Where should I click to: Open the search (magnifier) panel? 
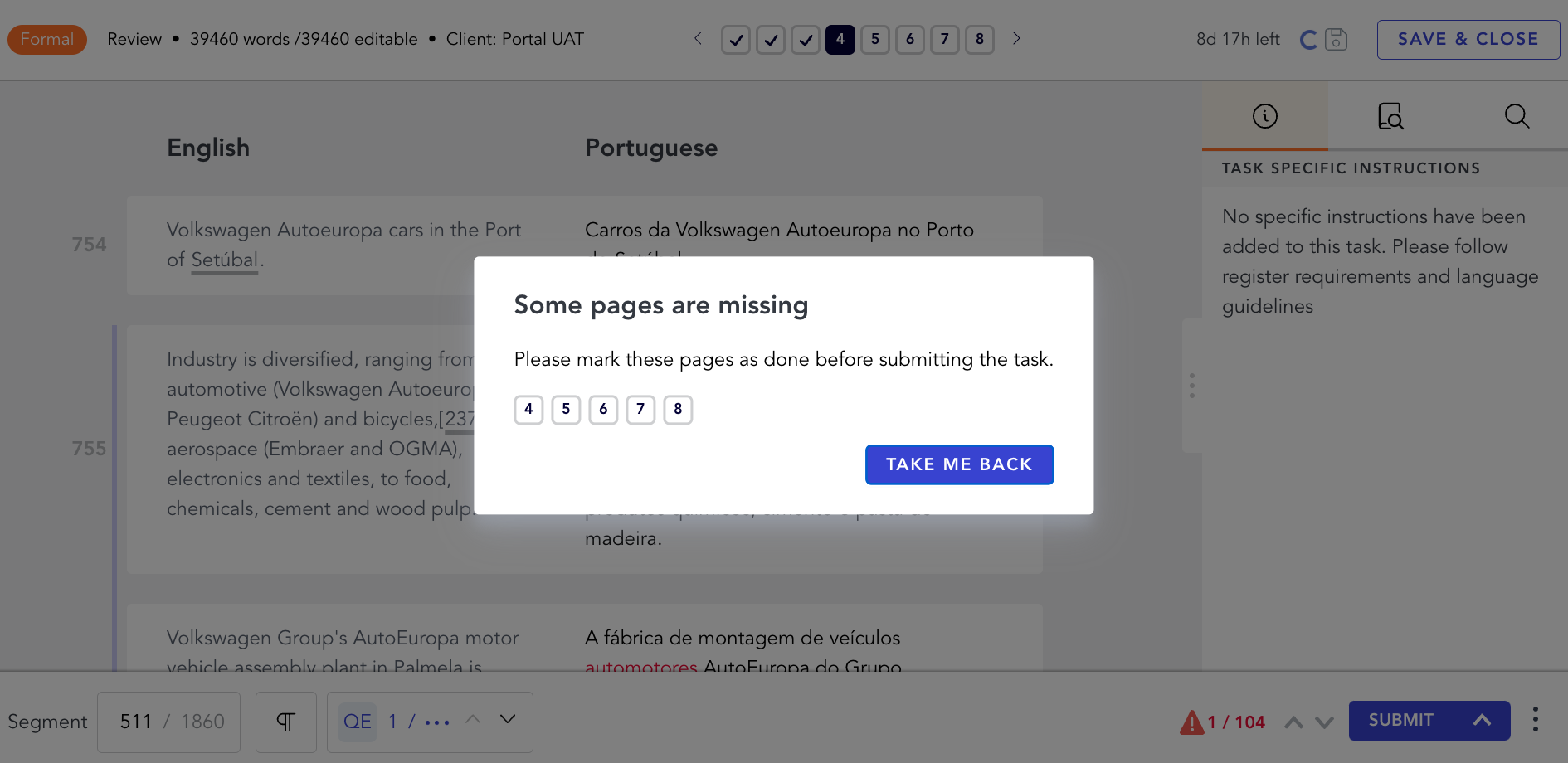coord(1517,116)
